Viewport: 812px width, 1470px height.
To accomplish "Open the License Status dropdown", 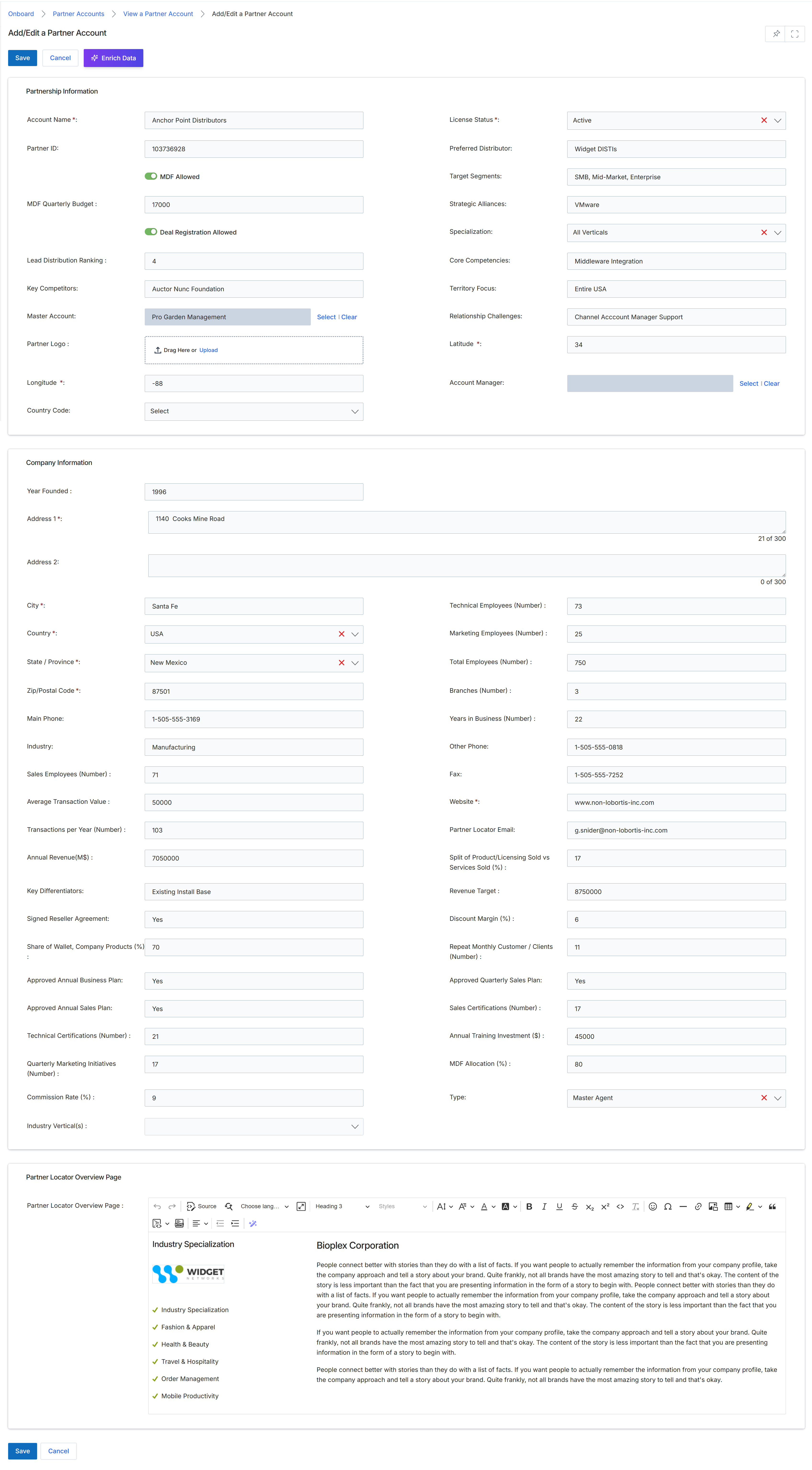I will pos(777,120).
